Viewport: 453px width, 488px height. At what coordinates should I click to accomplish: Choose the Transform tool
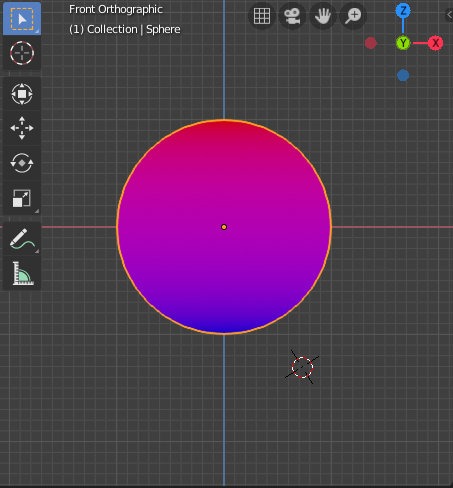pos(22,94)
